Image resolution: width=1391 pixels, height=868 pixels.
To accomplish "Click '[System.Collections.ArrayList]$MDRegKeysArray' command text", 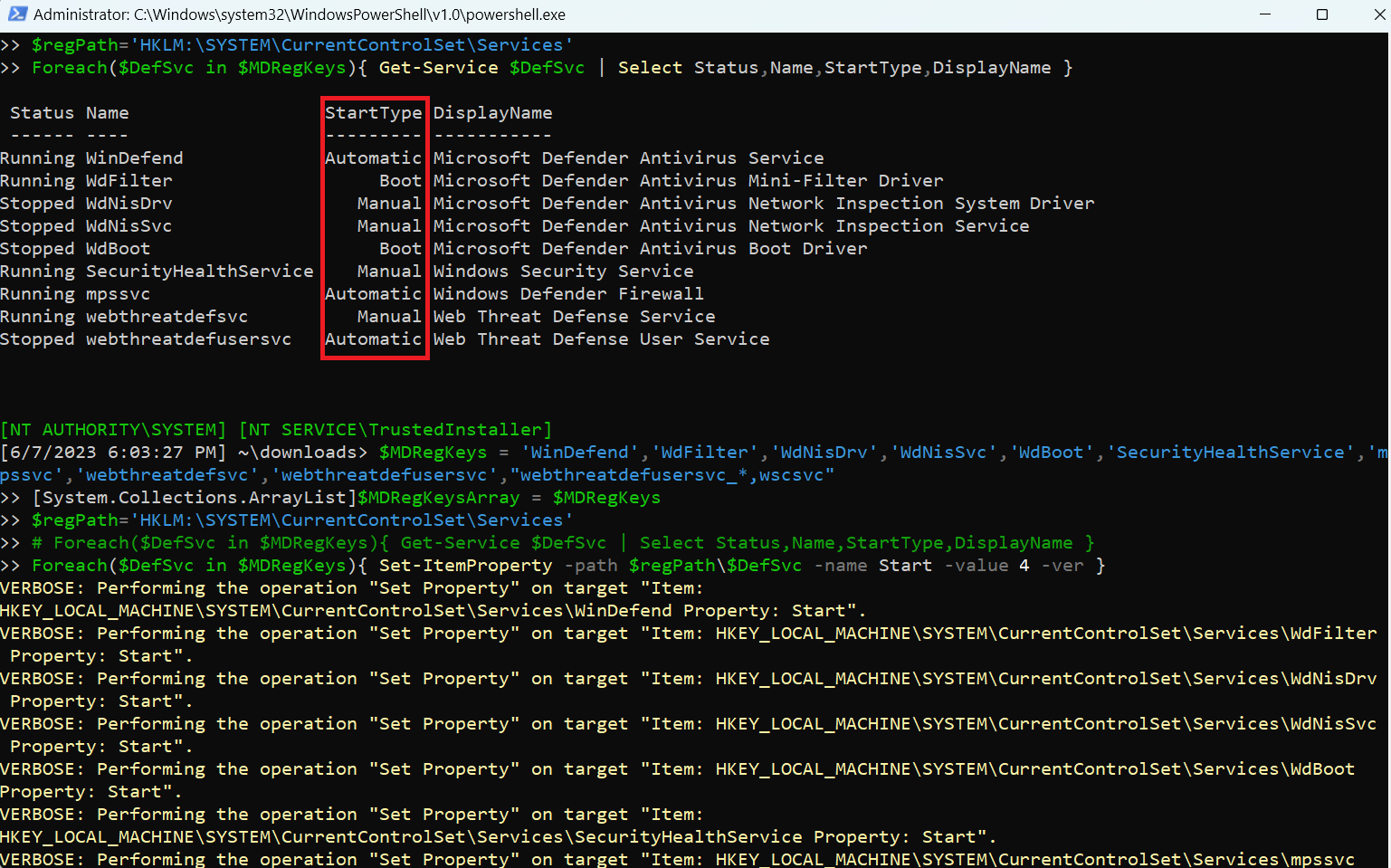I will 276,498.
